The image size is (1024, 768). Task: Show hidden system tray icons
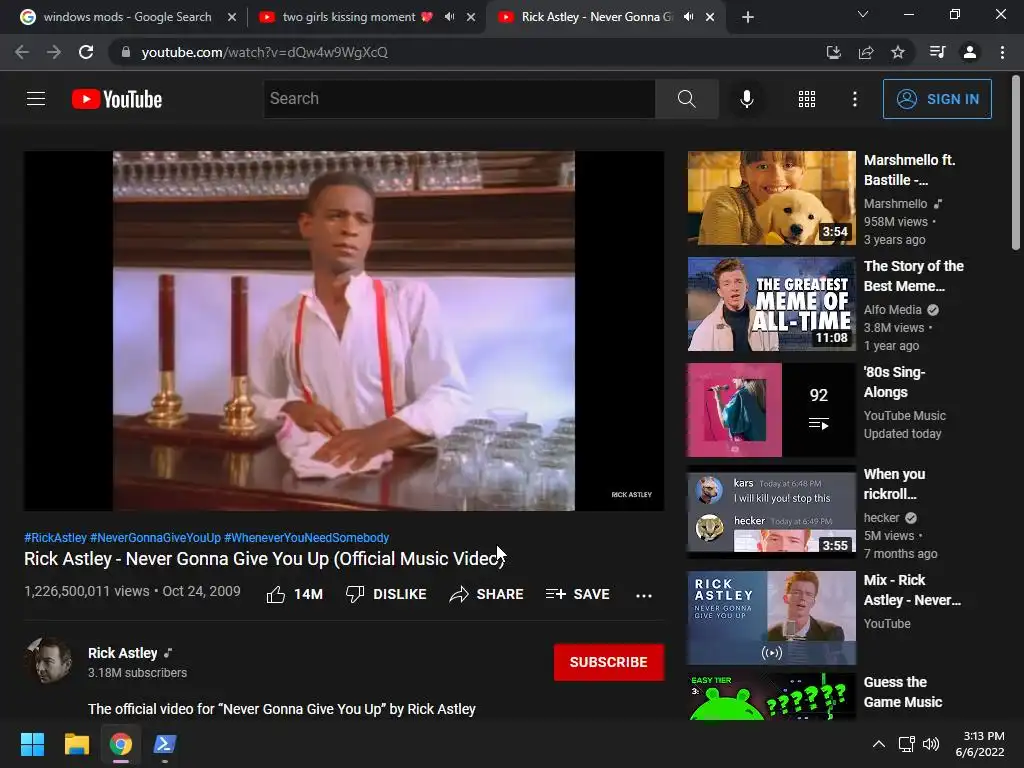tap(879, 744)
